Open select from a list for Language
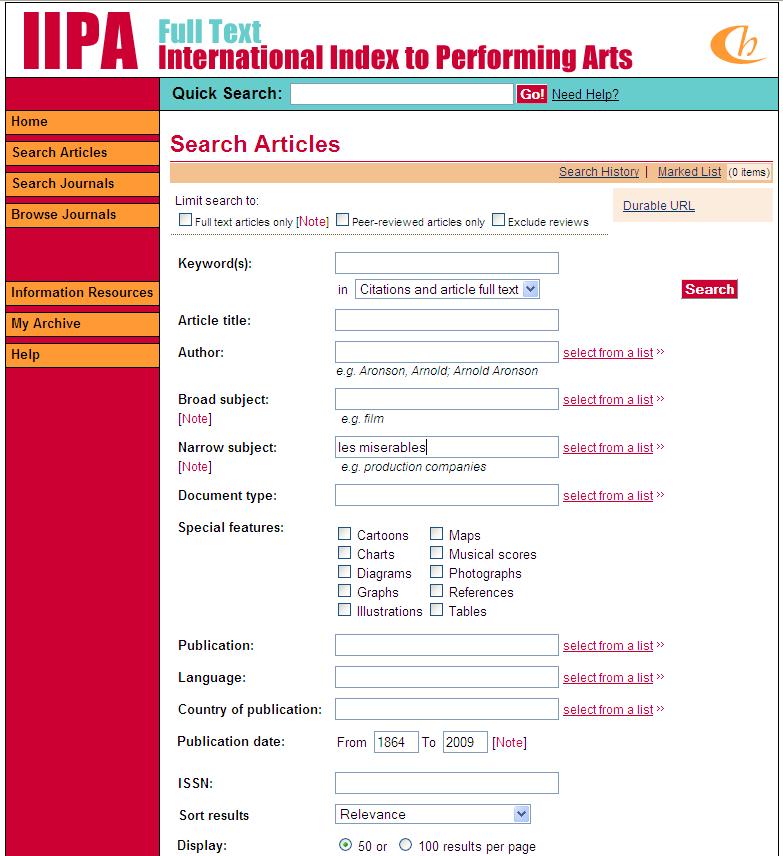Screen dimensions: 783x856 (x=608, y=678)
